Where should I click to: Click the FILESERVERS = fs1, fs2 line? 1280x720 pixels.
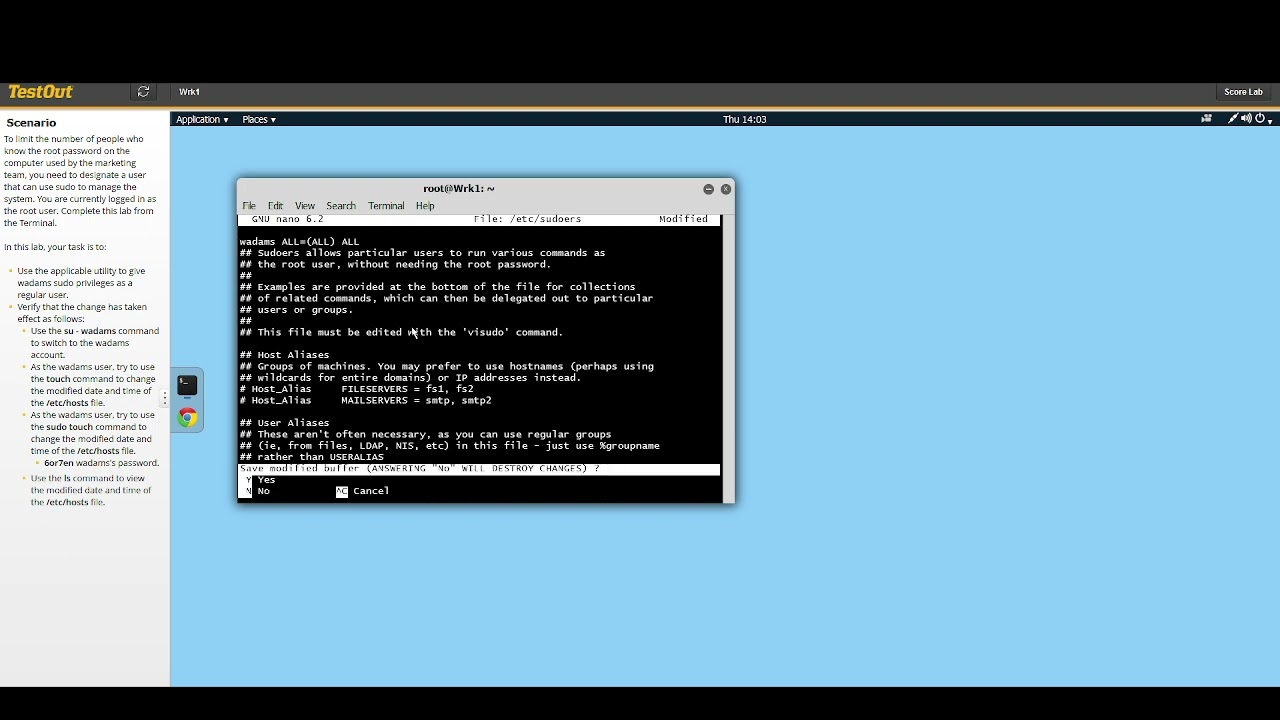point(357,389)
